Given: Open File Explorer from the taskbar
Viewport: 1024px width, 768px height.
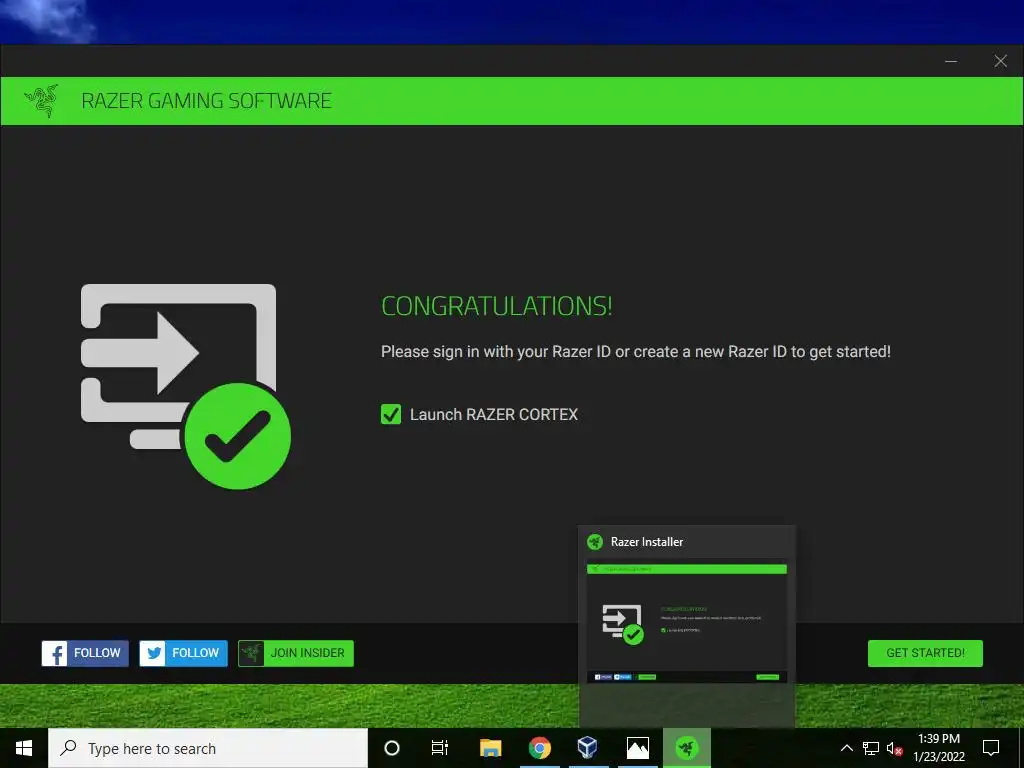Looking at the screenshot, I should 490,748.
